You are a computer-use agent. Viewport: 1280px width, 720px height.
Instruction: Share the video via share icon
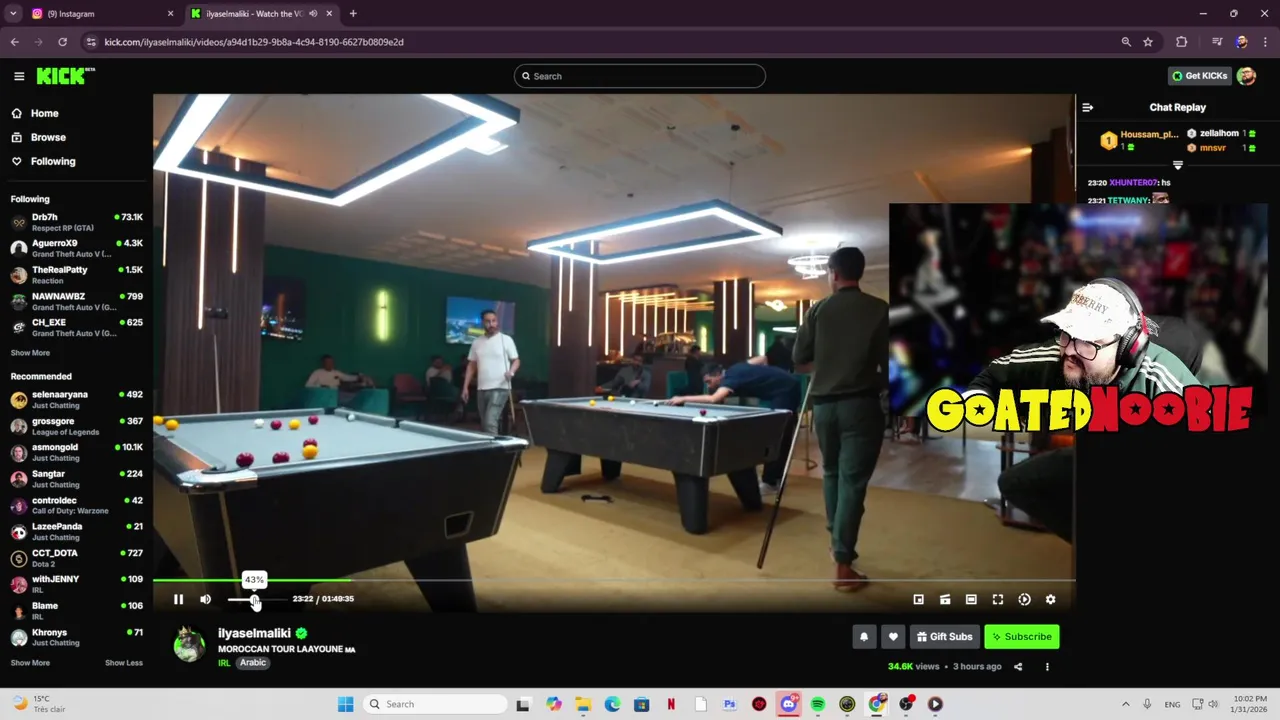click(1018, 667)
